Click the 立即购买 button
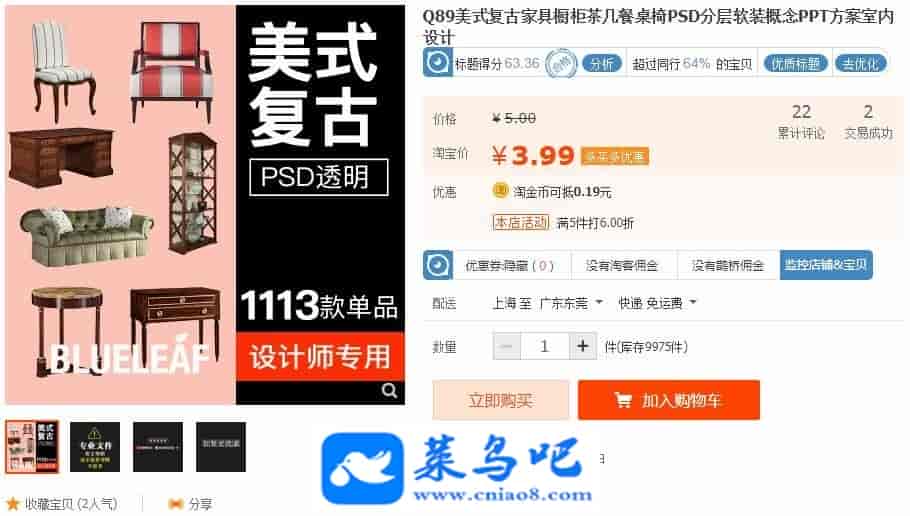 click(500, 400)
